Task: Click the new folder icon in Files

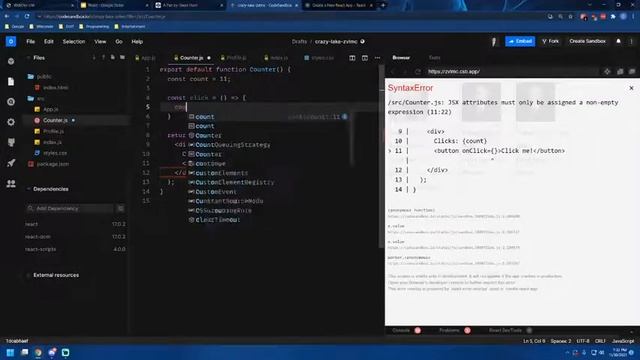Action: tap(122, 58)
